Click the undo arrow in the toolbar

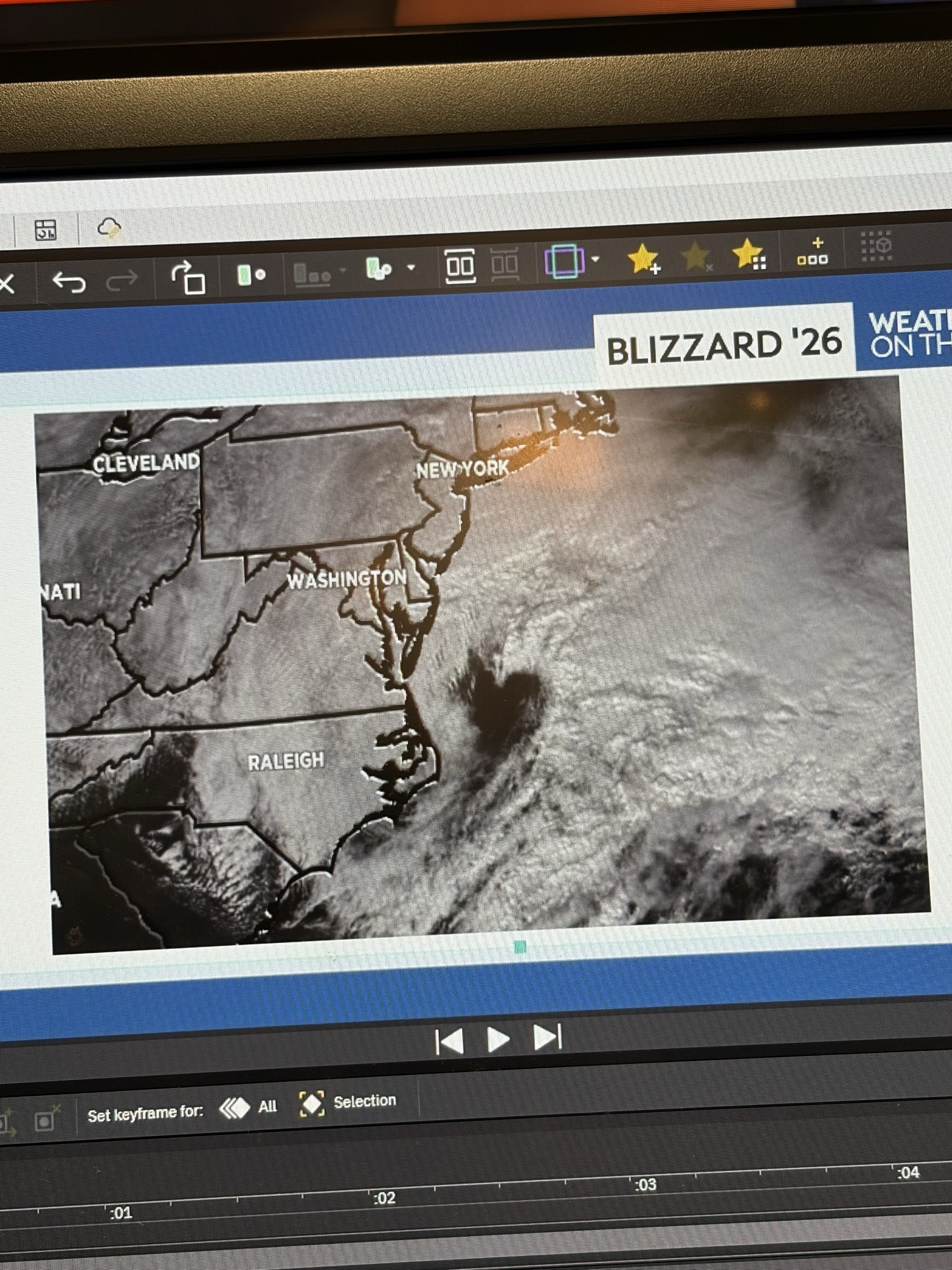[x=69, y=281]
